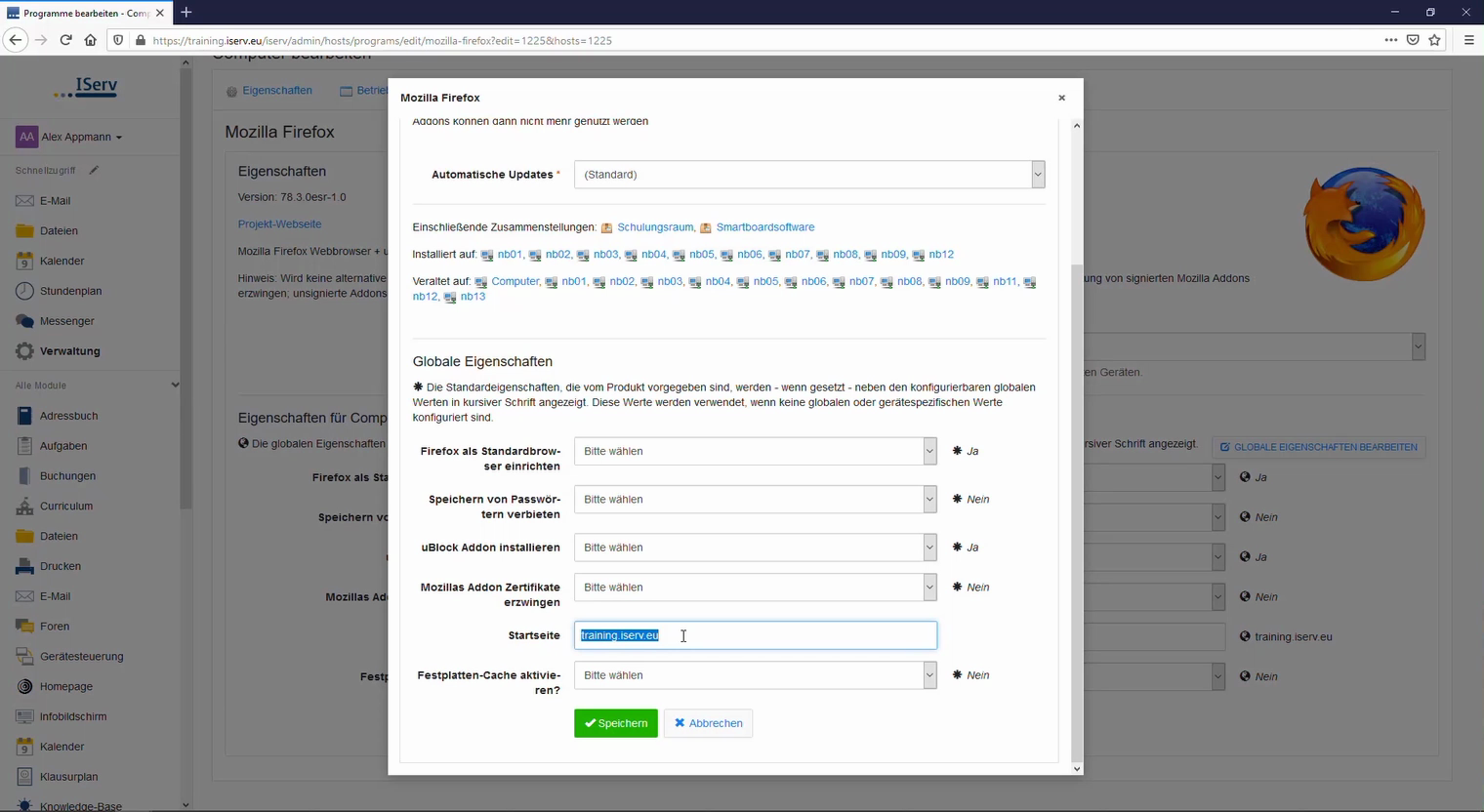1484x812 pixels.
Task: Click the Firefox bookmark star icon
Action: pyautogui.click(x=1434, y=40)
